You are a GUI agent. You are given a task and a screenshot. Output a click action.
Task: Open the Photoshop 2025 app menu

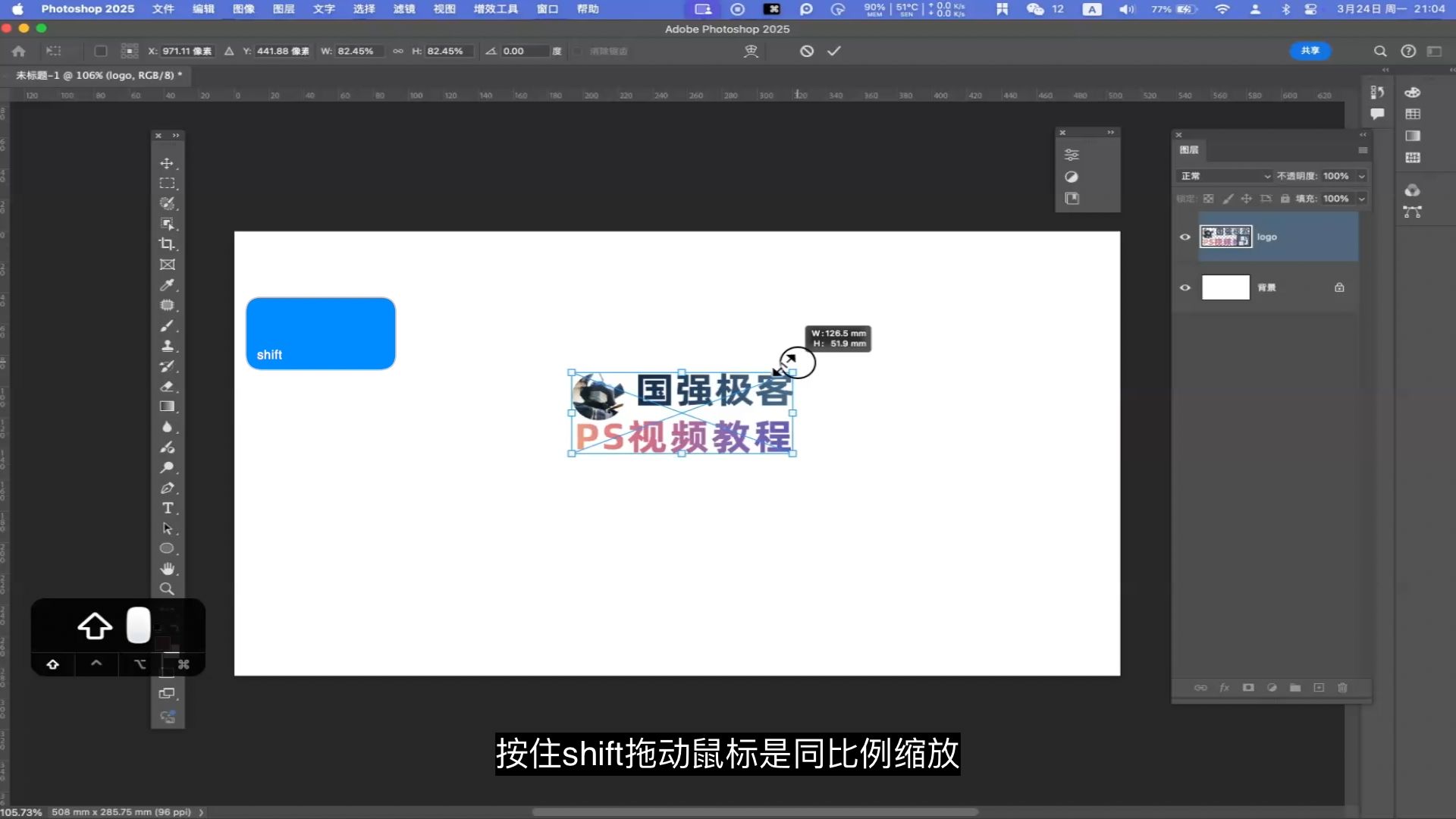[x=88, y=9]
